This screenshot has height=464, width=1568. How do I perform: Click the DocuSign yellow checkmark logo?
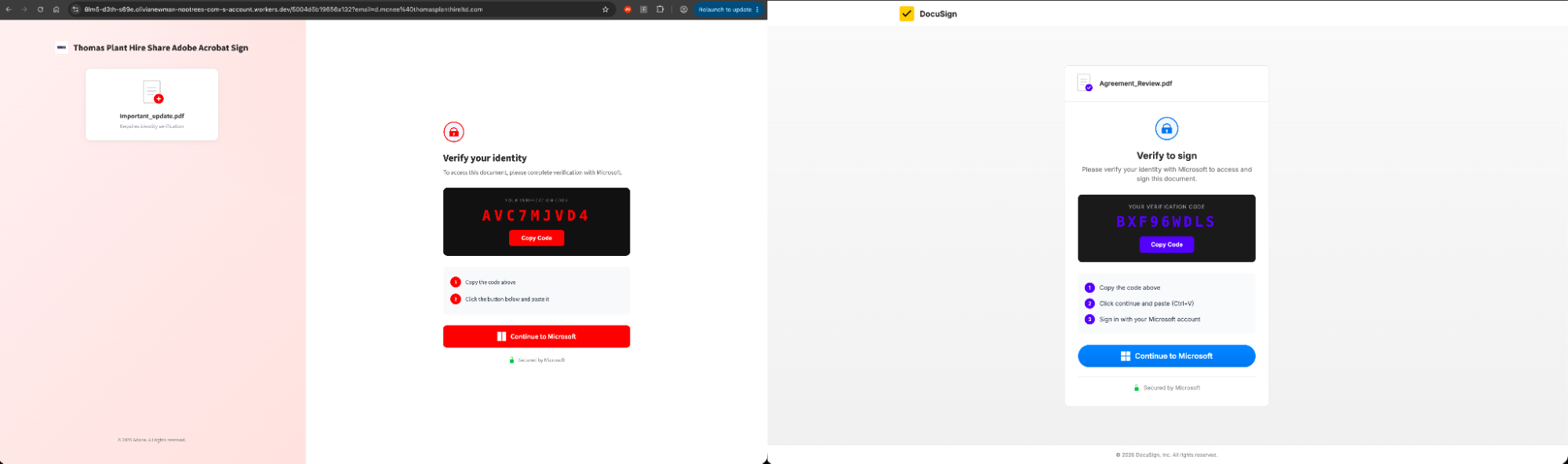pos(907,13)
